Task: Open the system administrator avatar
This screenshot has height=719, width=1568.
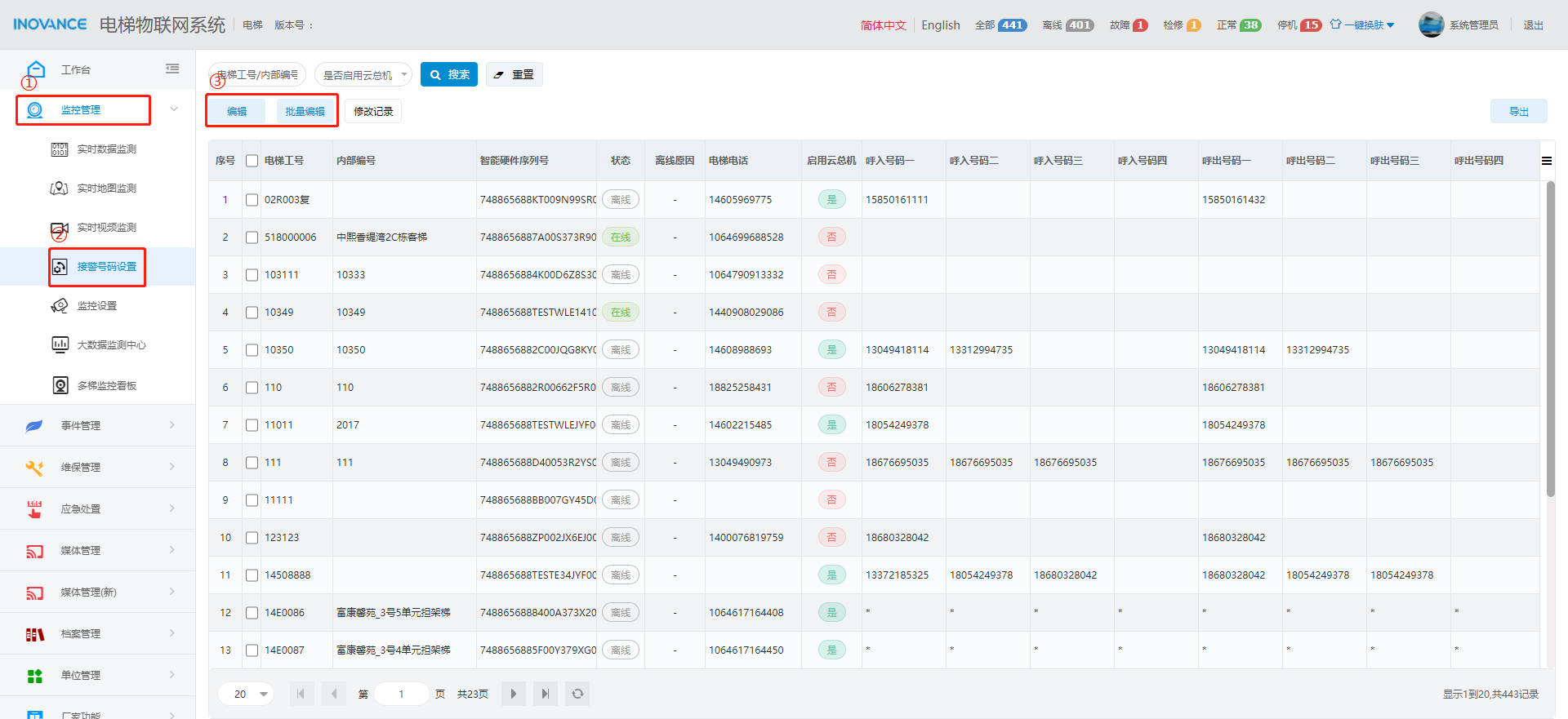Action: coord(1431,25)
